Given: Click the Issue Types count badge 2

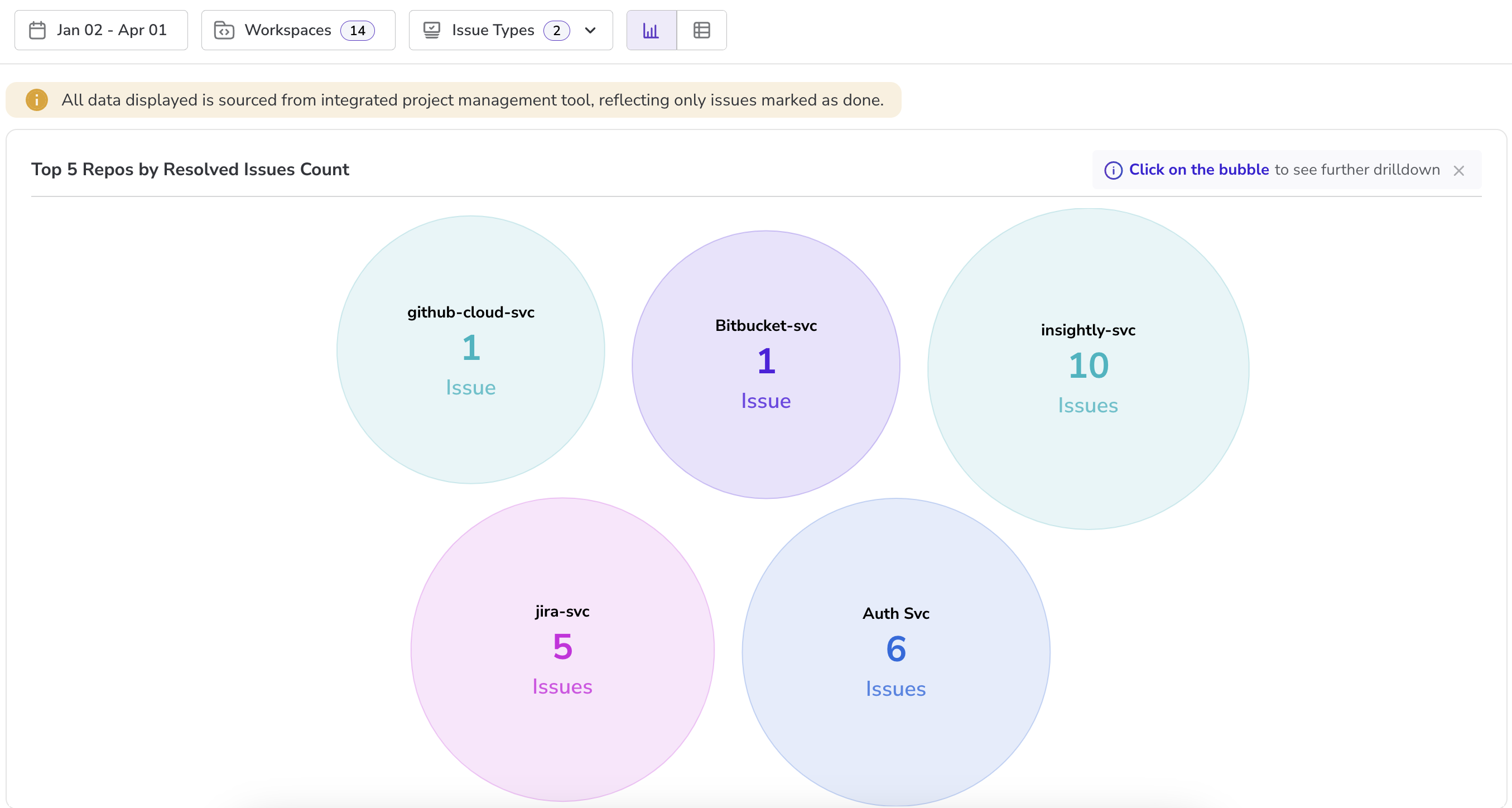Looking at the screenshot, I should [x=556, y=31].
